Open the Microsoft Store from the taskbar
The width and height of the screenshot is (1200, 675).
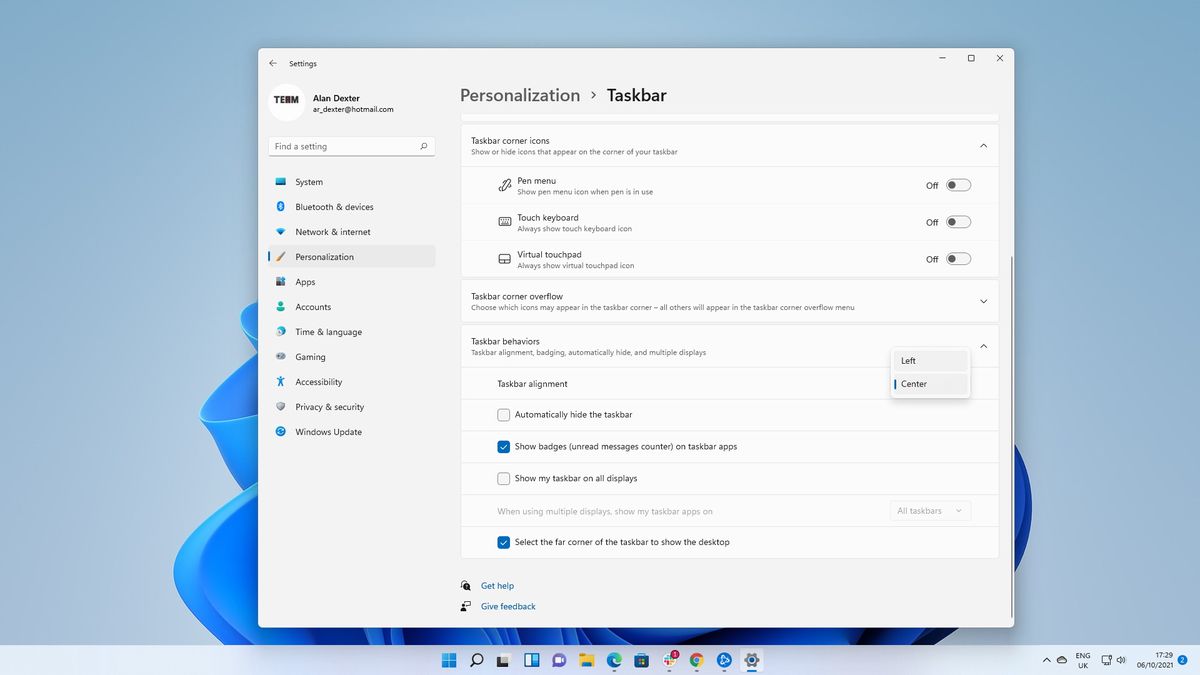(x=641, y=660)
